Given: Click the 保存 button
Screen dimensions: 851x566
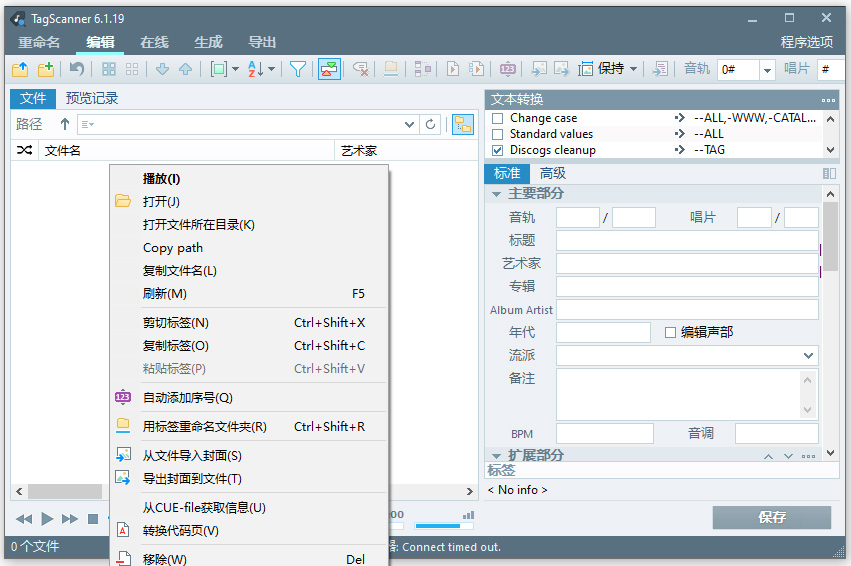Looking at the screenshot, I should point(772,517).
